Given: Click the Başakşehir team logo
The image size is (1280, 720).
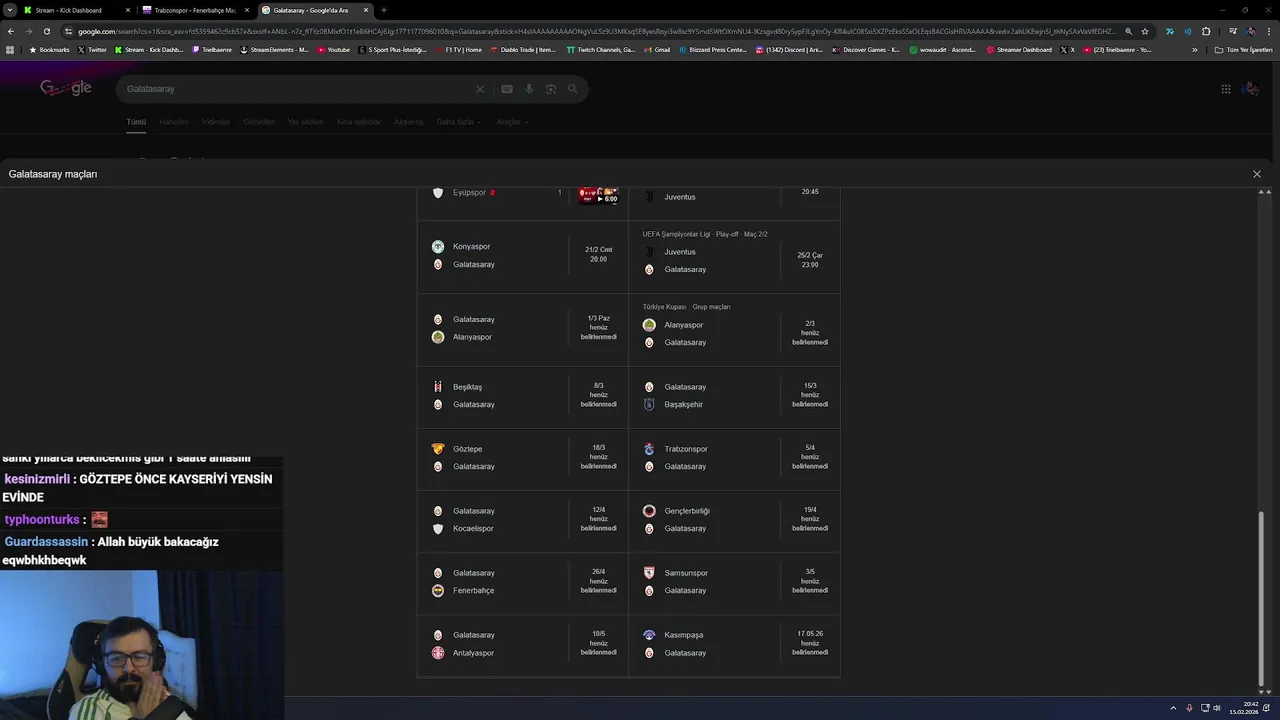Looking at the screenshot, I should (x=649, y=404).
